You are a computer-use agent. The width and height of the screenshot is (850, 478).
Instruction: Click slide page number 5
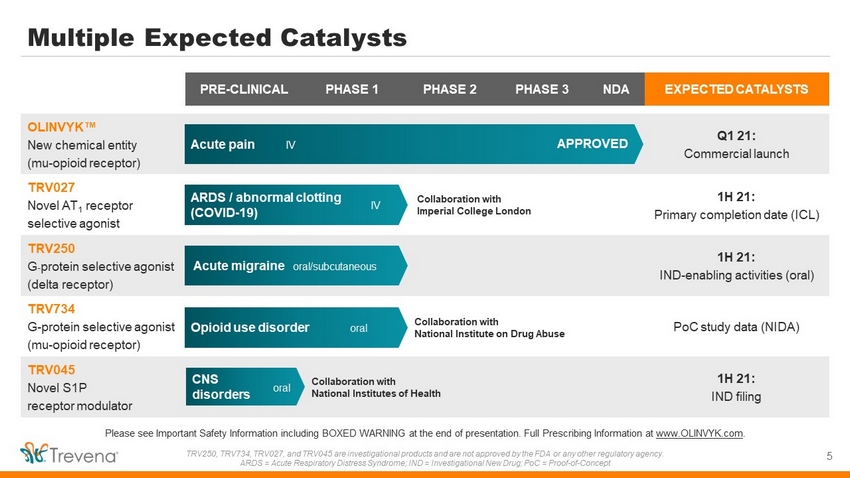(x=829, y=456)
